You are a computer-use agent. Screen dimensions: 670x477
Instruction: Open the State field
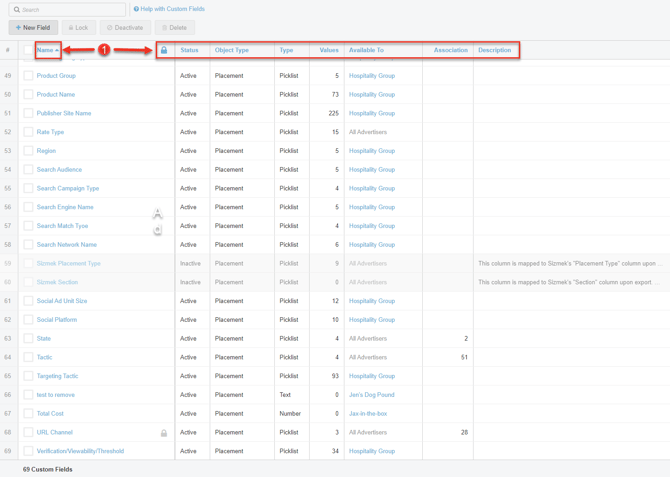click(x=44, y=339)
